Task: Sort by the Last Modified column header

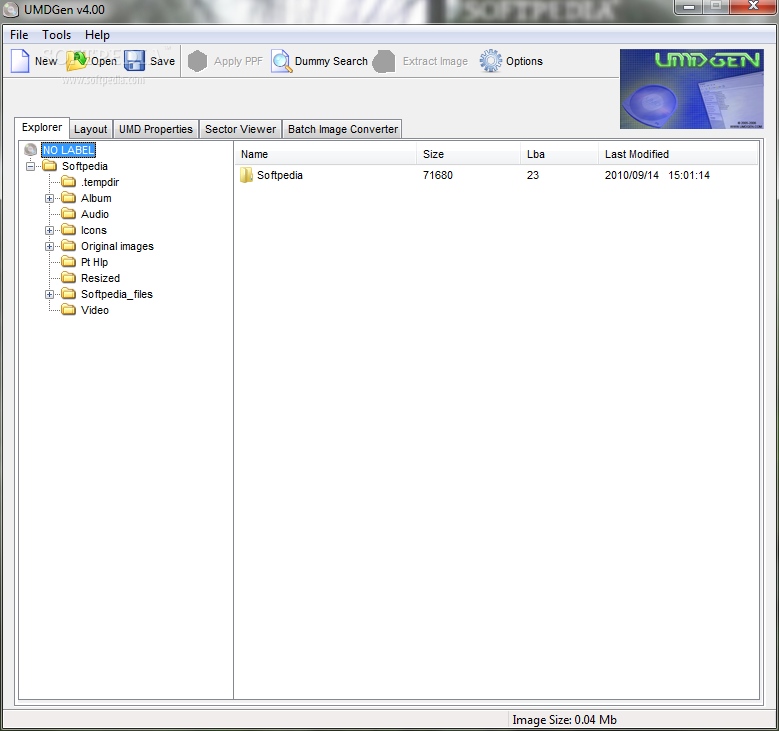Action: click(678, 154)
